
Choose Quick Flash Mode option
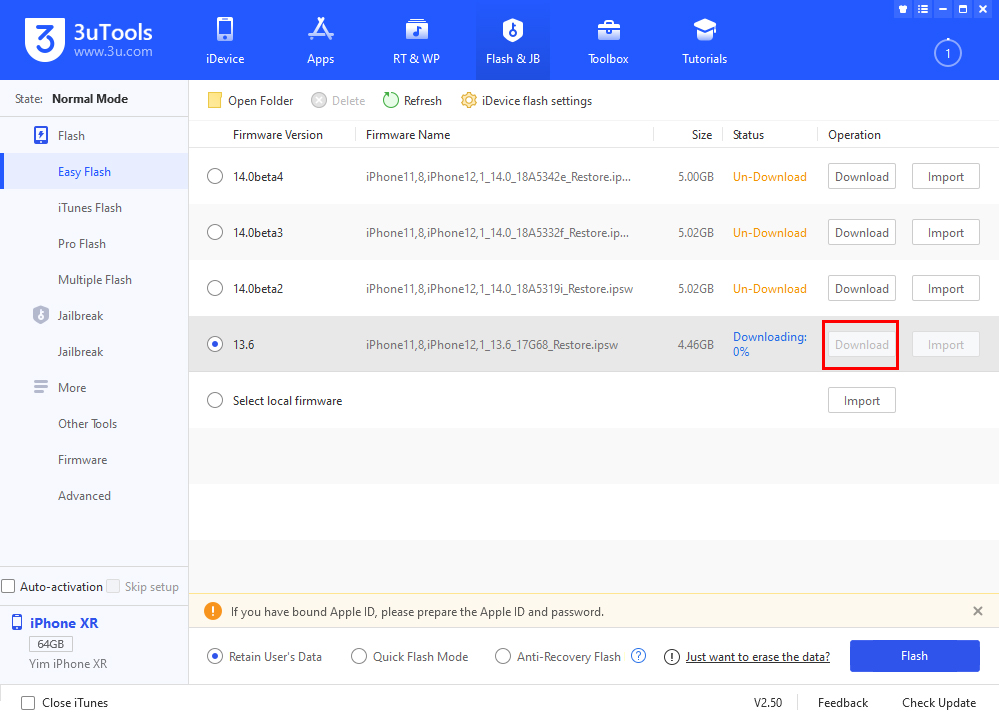tap(359, 657)
